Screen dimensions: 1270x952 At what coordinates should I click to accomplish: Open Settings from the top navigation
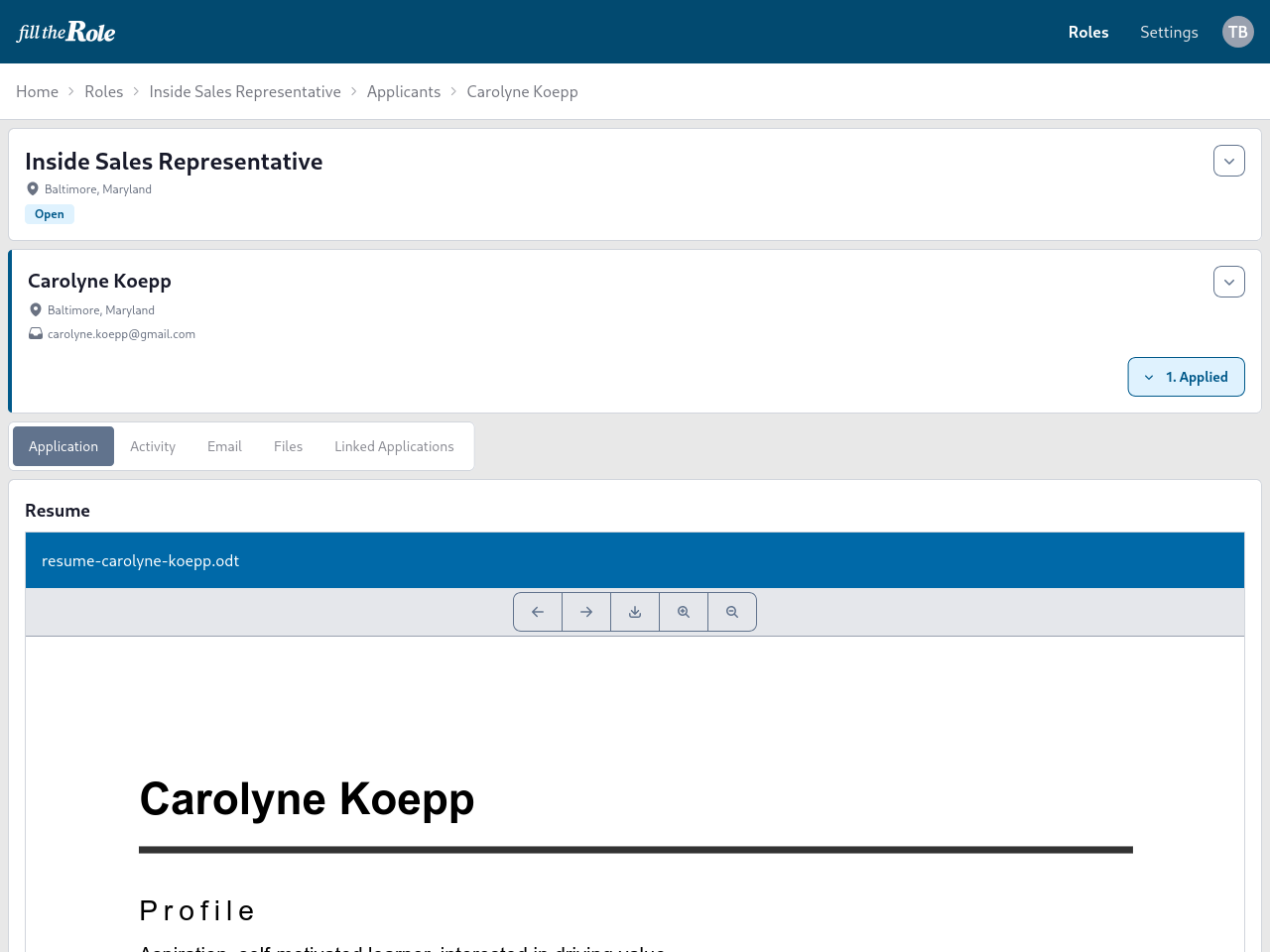click(1169, 31)
